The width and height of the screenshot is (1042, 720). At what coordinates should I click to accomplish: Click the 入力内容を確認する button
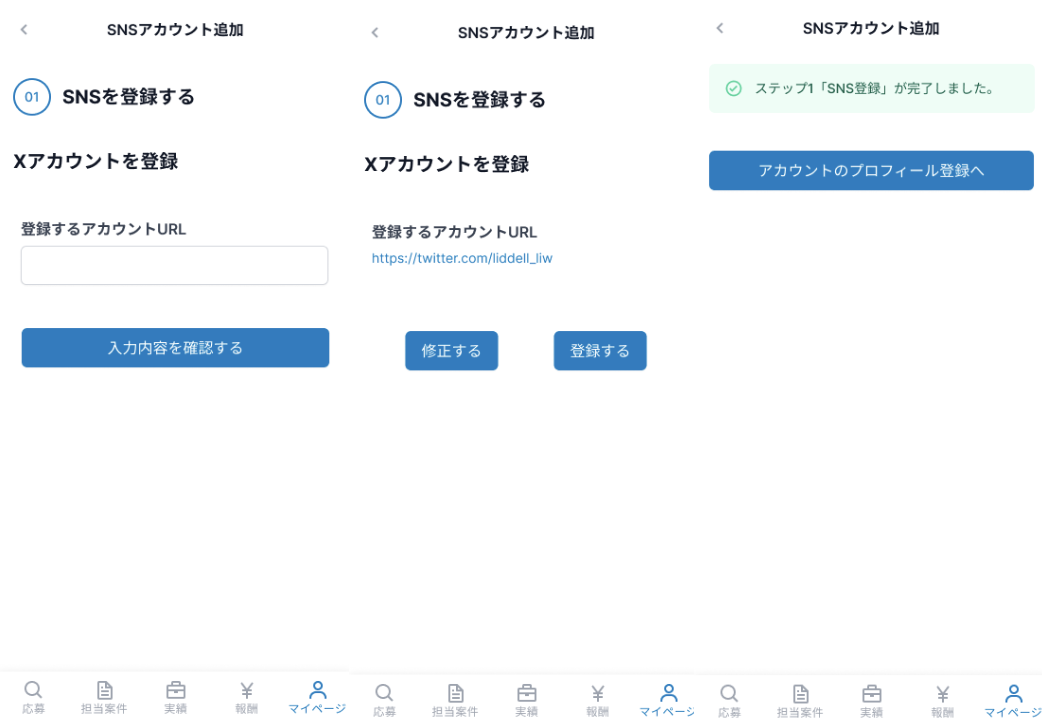[175, 348]
